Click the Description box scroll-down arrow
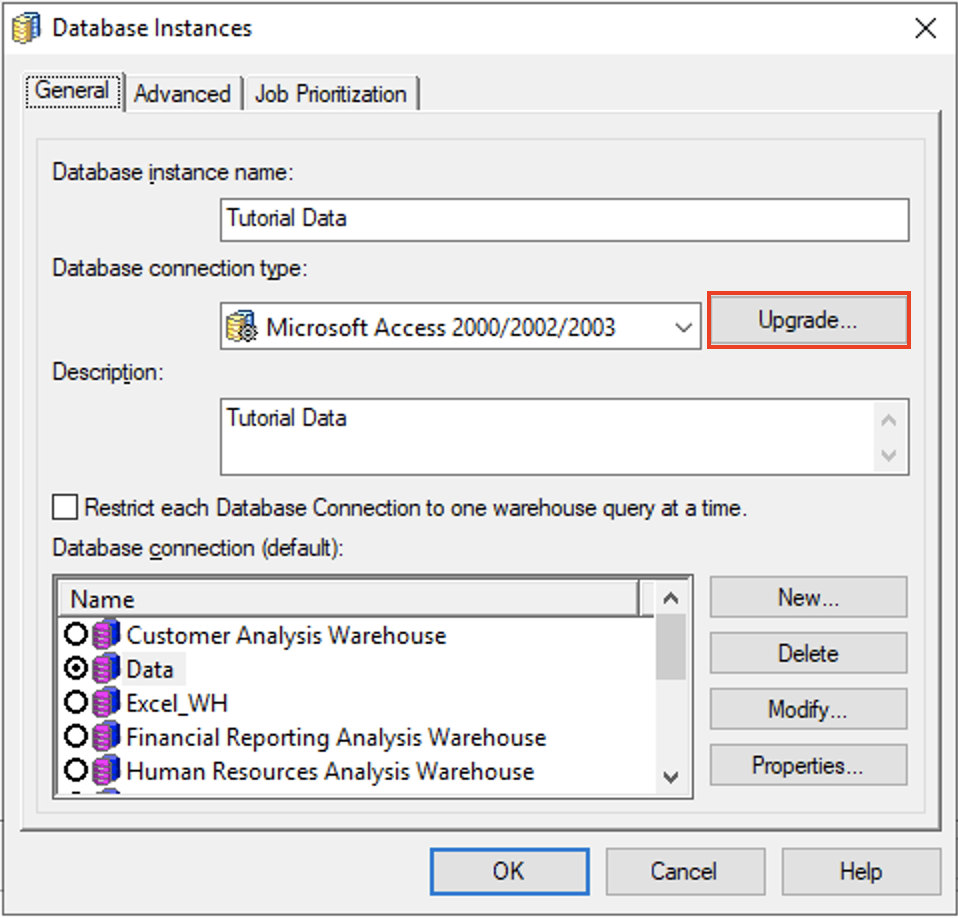Image resolution: width=958 pixels, height=918 pixels. coord(889,458)
